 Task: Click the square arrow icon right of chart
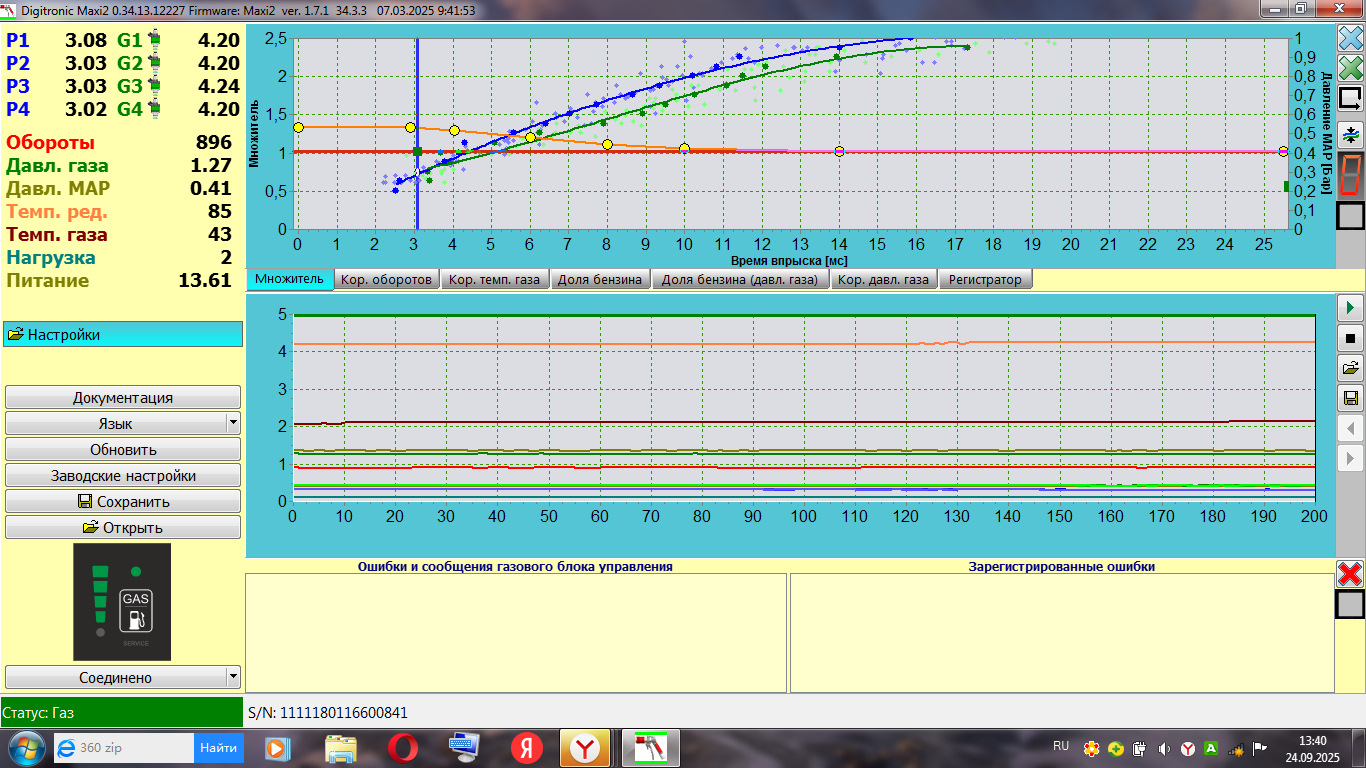(1350, 99)
